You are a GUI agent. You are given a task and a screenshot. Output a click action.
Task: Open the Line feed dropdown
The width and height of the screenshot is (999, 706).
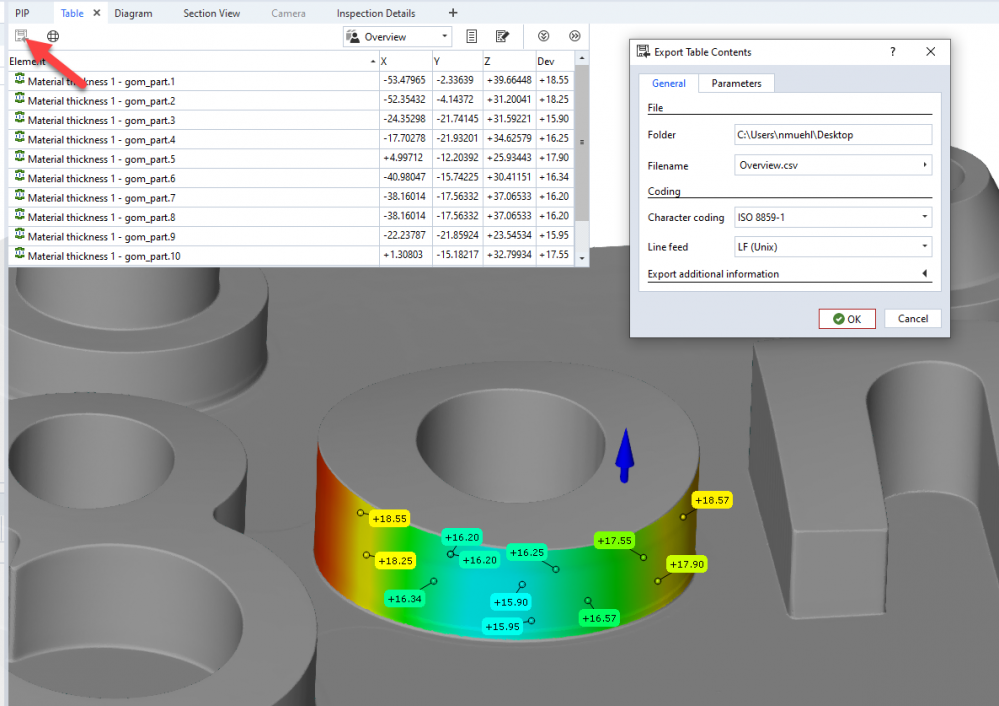pyautogui.click(x=832, y=246)
